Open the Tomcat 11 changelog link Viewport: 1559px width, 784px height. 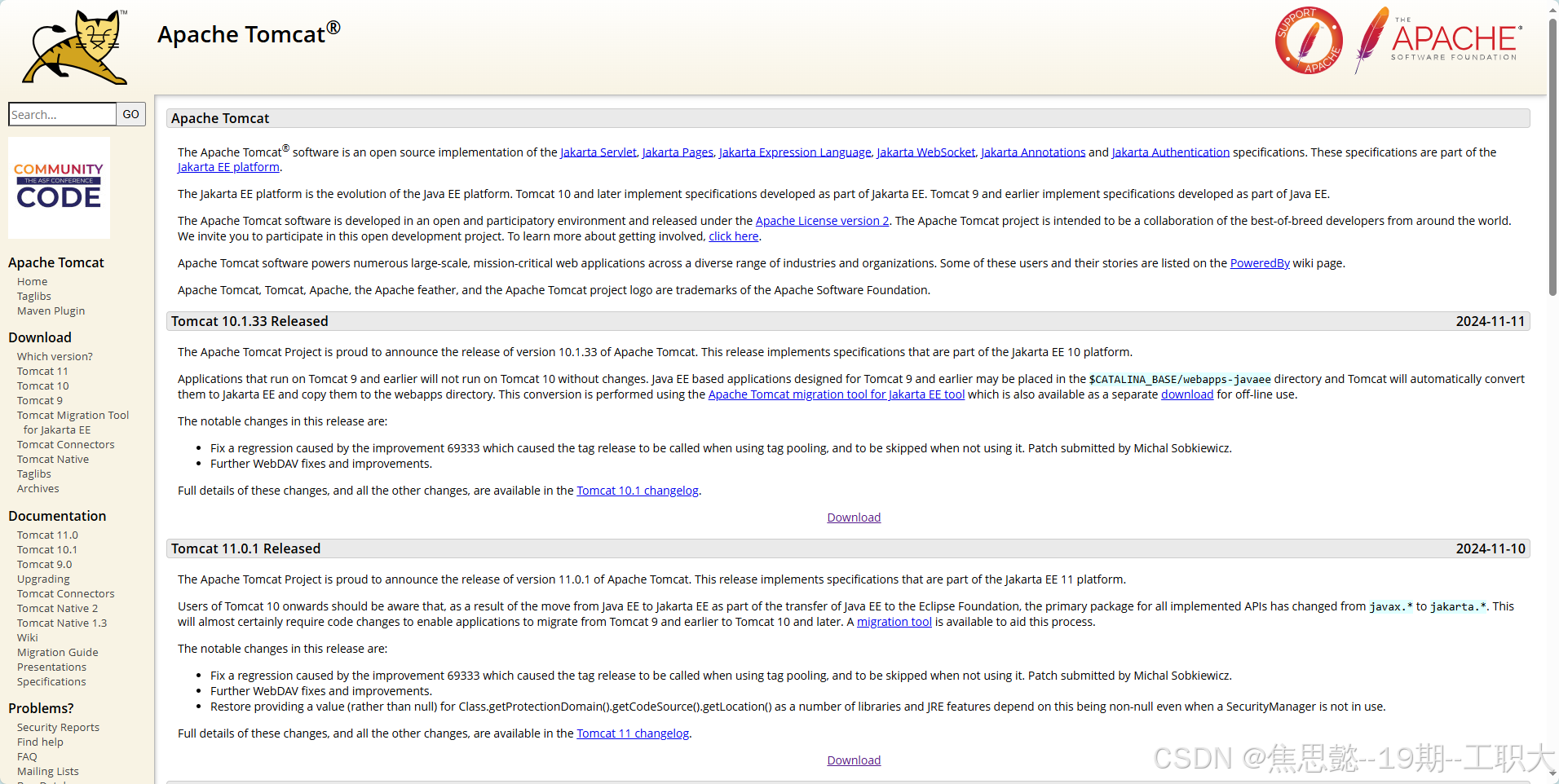pyautogui.click(x=633, y=733)
